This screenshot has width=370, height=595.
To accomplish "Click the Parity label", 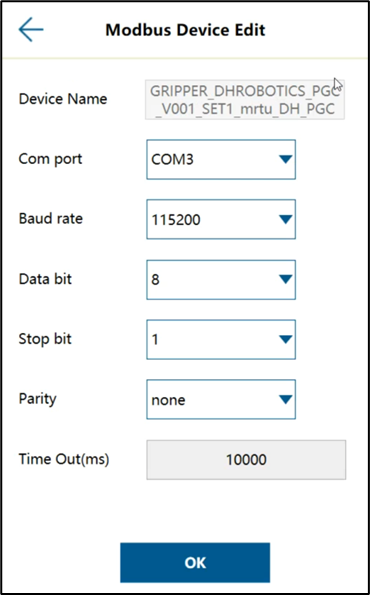I will click(38, 399).
